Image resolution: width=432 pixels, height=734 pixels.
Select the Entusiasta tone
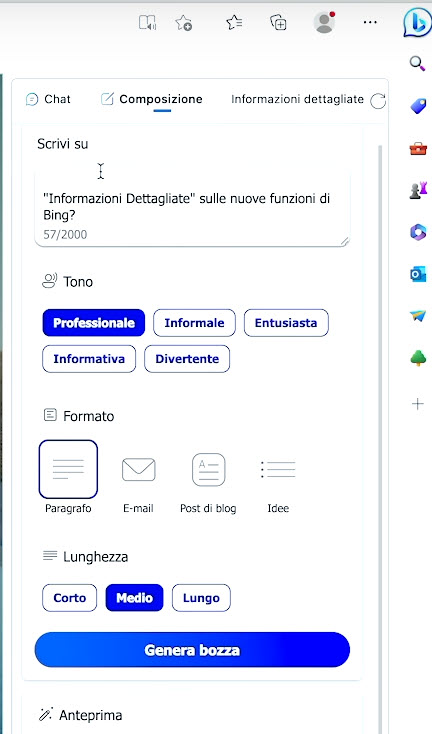click(286, 323)
